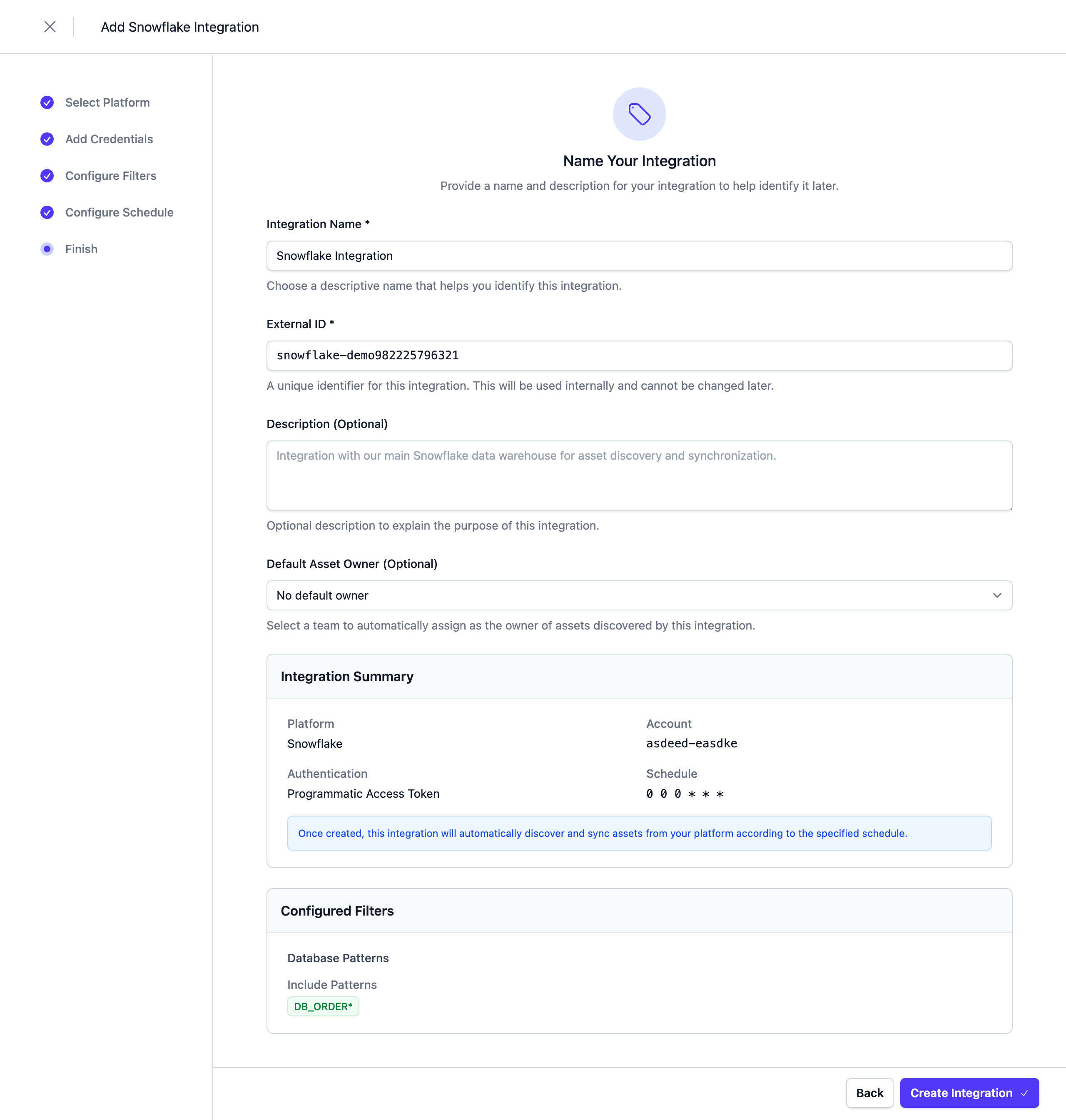This screenshot has height=1120, width=1066.
Task: Click the DB_ORDER* include pattern tag
Action: click(x=323, y=1006)
